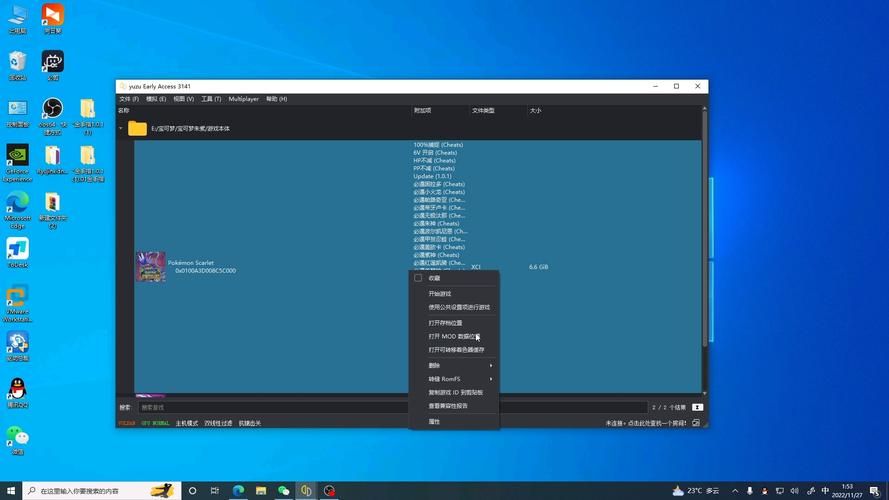The image size is (889, 500).
Task: Open 打开存档位置 save location entry
Action: tap(445, 323)
